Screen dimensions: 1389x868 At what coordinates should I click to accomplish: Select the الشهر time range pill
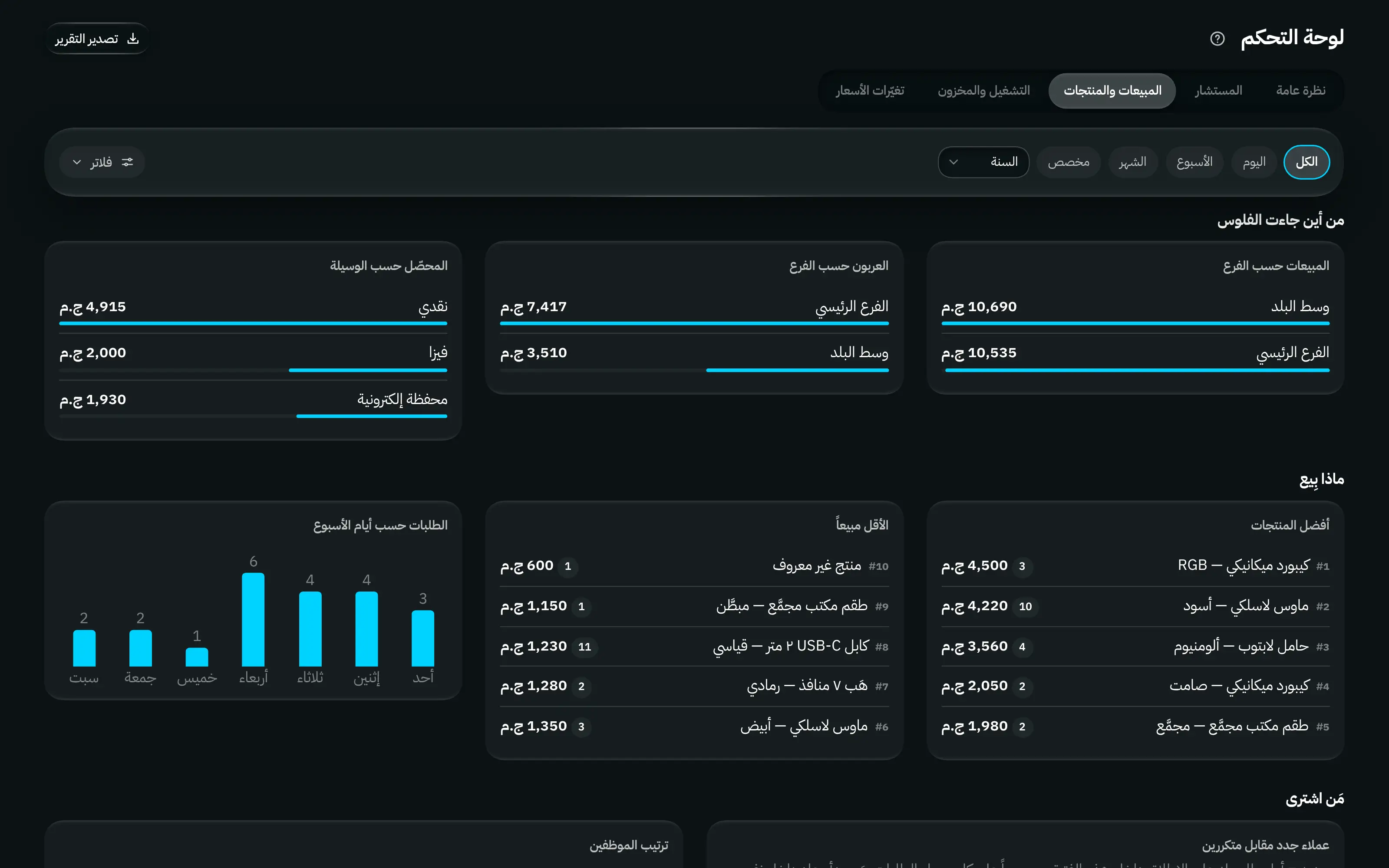[x=1132, y=162]
